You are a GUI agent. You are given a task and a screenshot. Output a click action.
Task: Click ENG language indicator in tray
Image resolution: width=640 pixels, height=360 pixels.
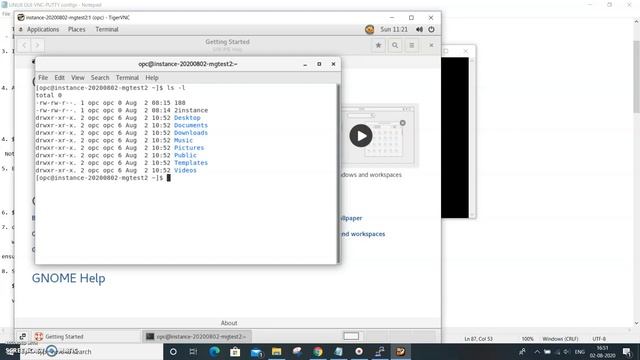coord(580,351)
